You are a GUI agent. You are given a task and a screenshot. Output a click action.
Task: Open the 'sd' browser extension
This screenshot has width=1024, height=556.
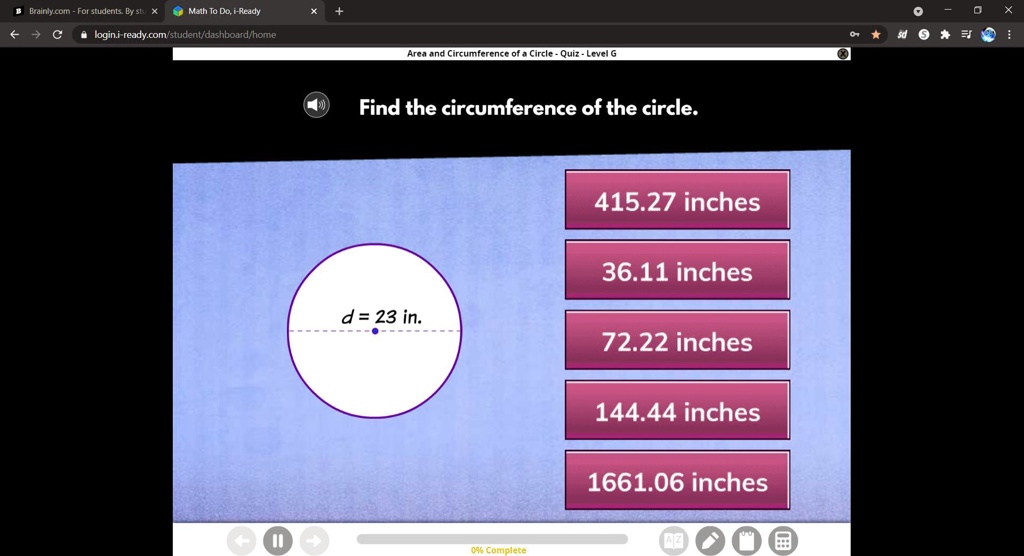902,35
